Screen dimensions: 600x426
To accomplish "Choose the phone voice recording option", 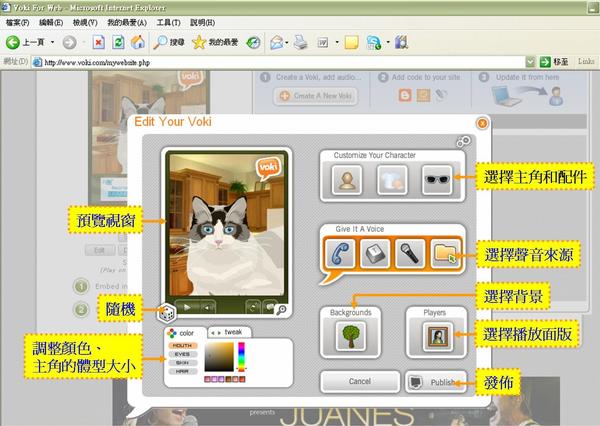I will [340, 253].
